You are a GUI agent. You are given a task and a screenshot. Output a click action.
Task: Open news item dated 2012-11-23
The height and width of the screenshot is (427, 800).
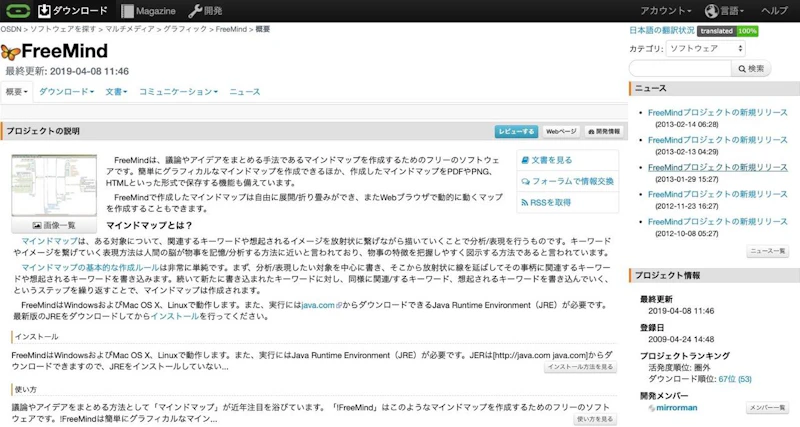coord(717,194)
